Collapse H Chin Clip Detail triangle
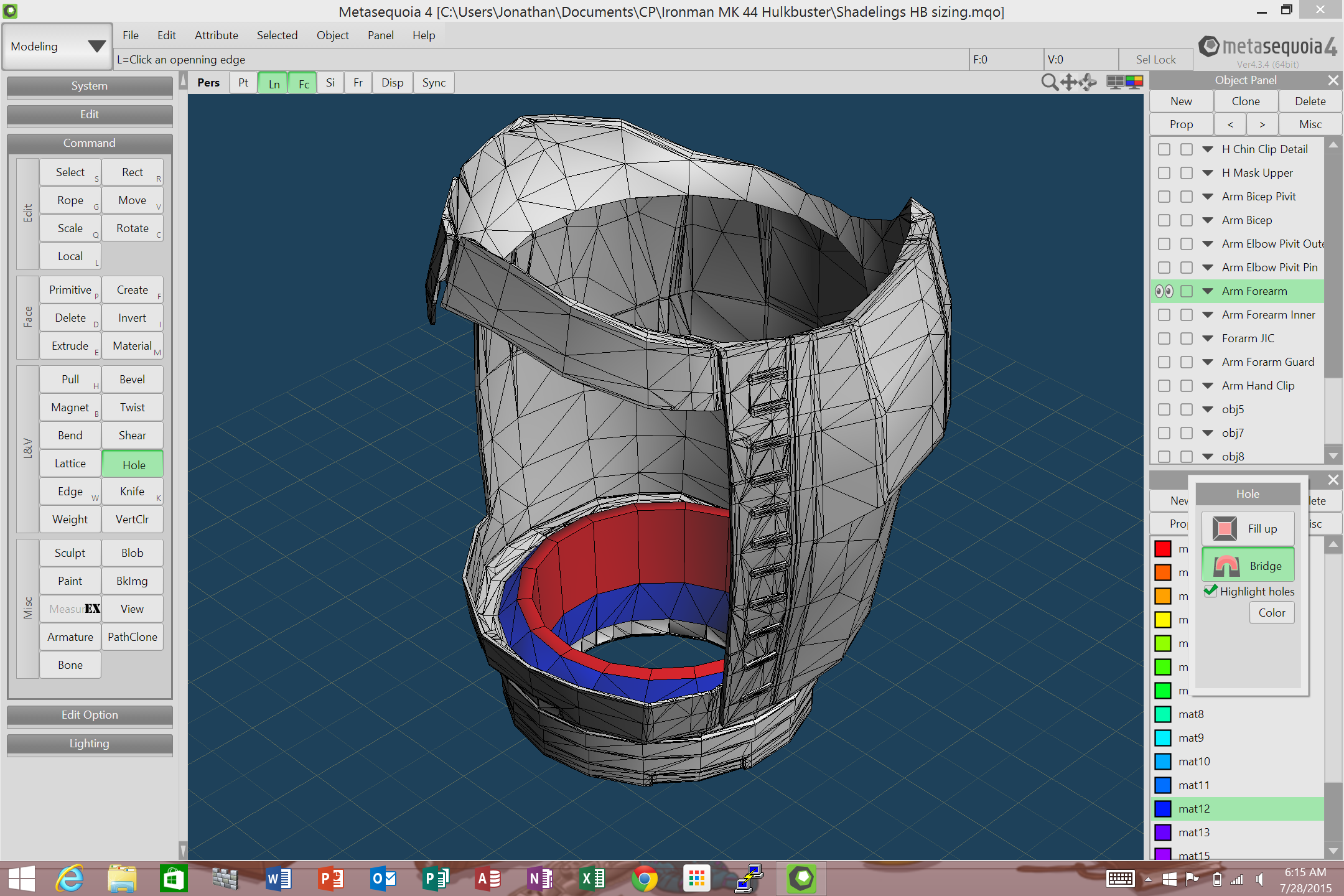The height and width of the screenshot is (896, 1344). (x=1208, y=149)
